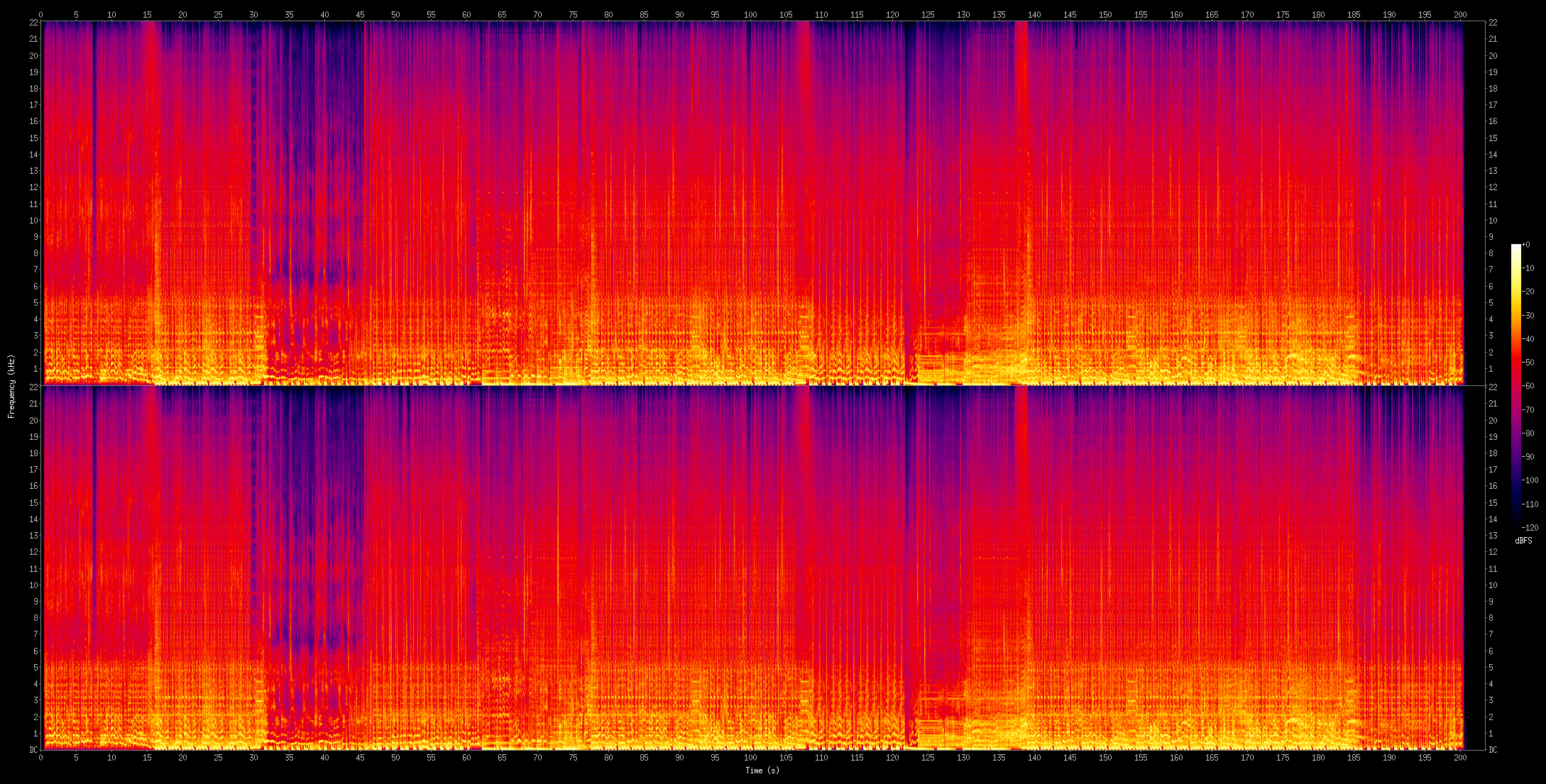Click "100" tick on bottom time axis
This screenshot has width=1546, height=784.
tap(750, 758)
